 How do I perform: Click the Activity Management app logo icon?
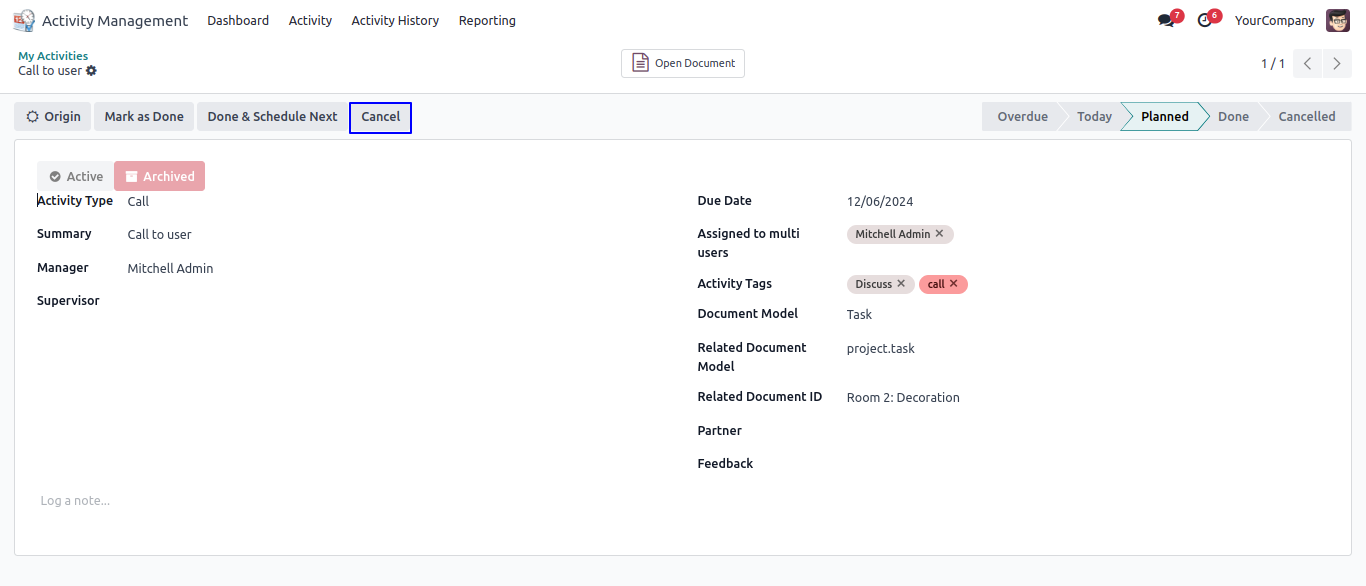point(24,20)
